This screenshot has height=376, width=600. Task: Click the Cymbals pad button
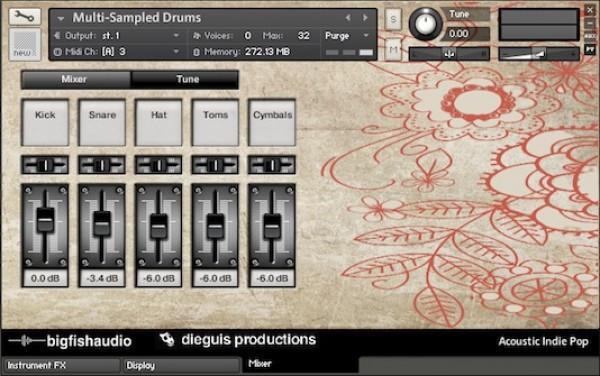pos(272,122)
